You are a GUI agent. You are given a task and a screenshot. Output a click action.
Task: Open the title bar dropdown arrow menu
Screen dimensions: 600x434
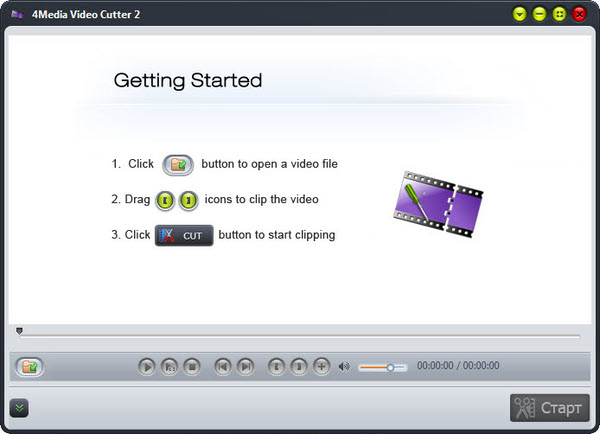pyautogui.click(x=519, y=14)
